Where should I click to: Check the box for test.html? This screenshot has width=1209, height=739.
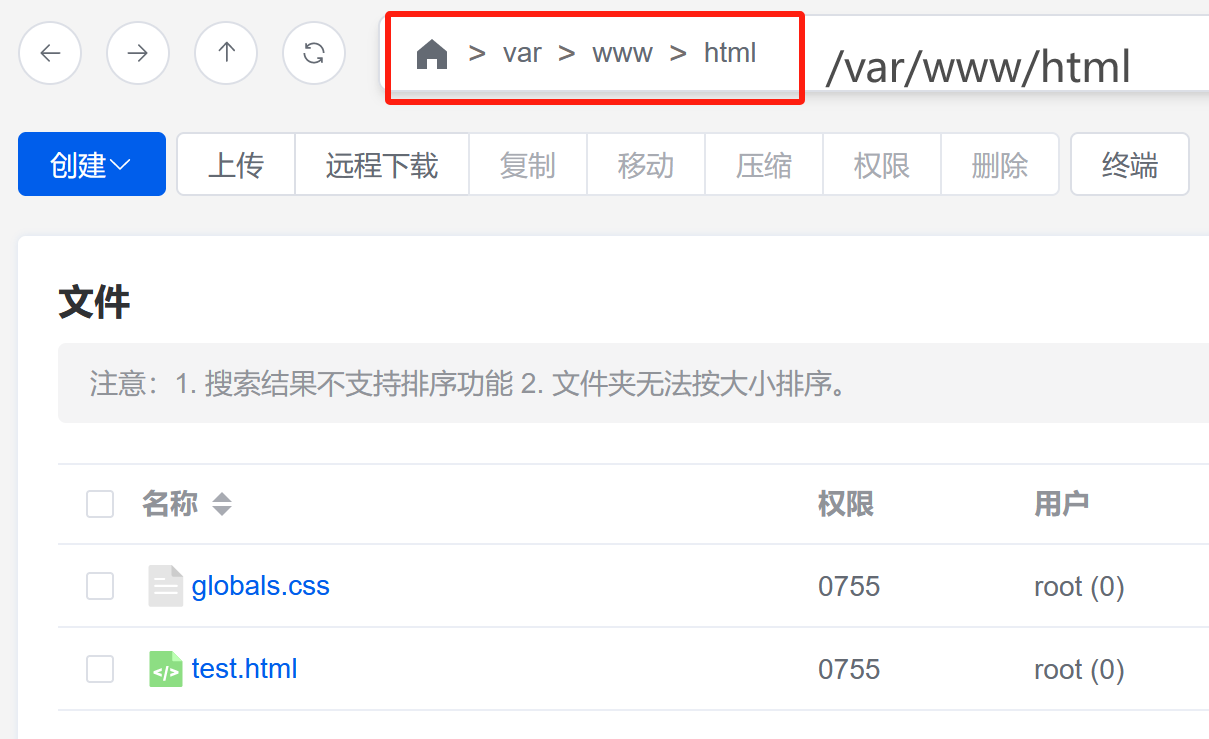pyautogui.click(x=100, y=669)
